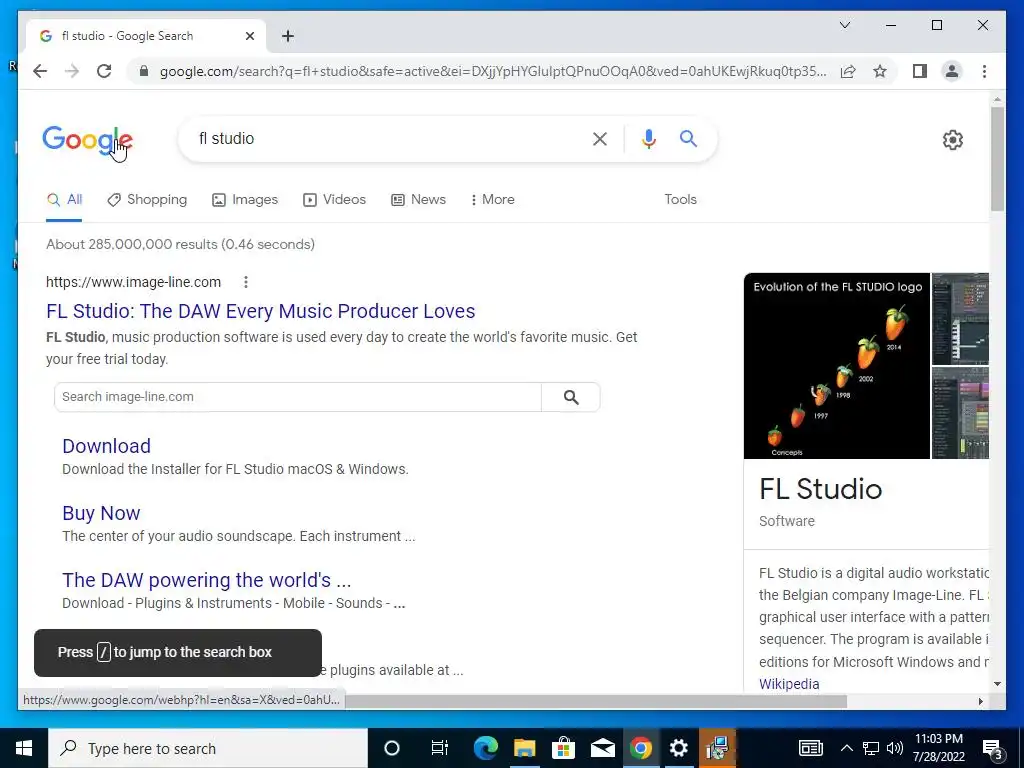The image size is (1024, 768).
Task: Open the Mail app on taskbar
Action: [602, 748]
